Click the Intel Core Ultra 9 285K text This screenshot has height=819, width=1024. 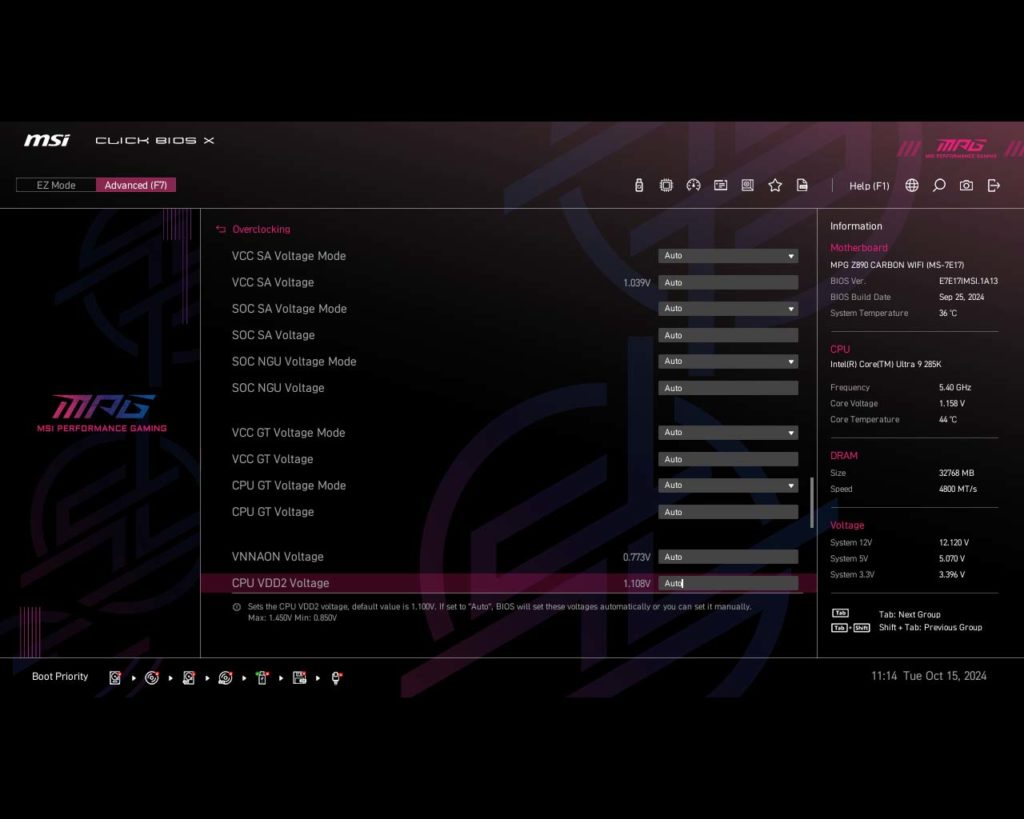(x=886, y=364)
